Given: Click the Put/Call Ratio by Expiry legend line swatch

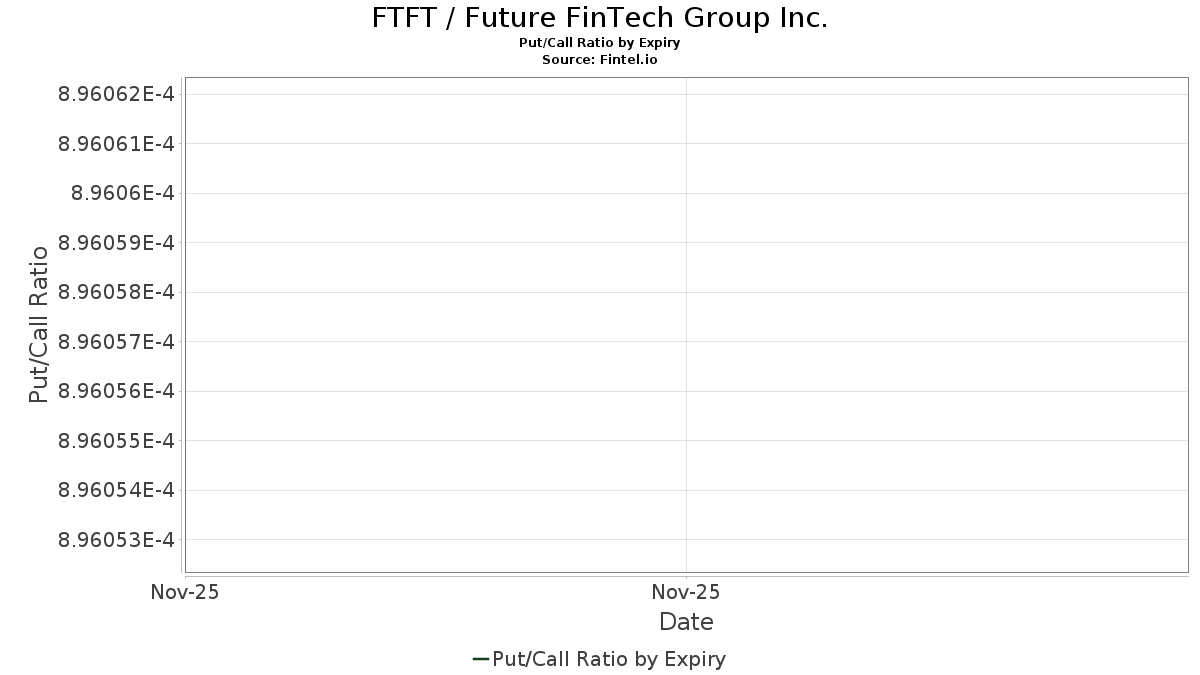Looking at the screenshot, I should tap(480, 659).
